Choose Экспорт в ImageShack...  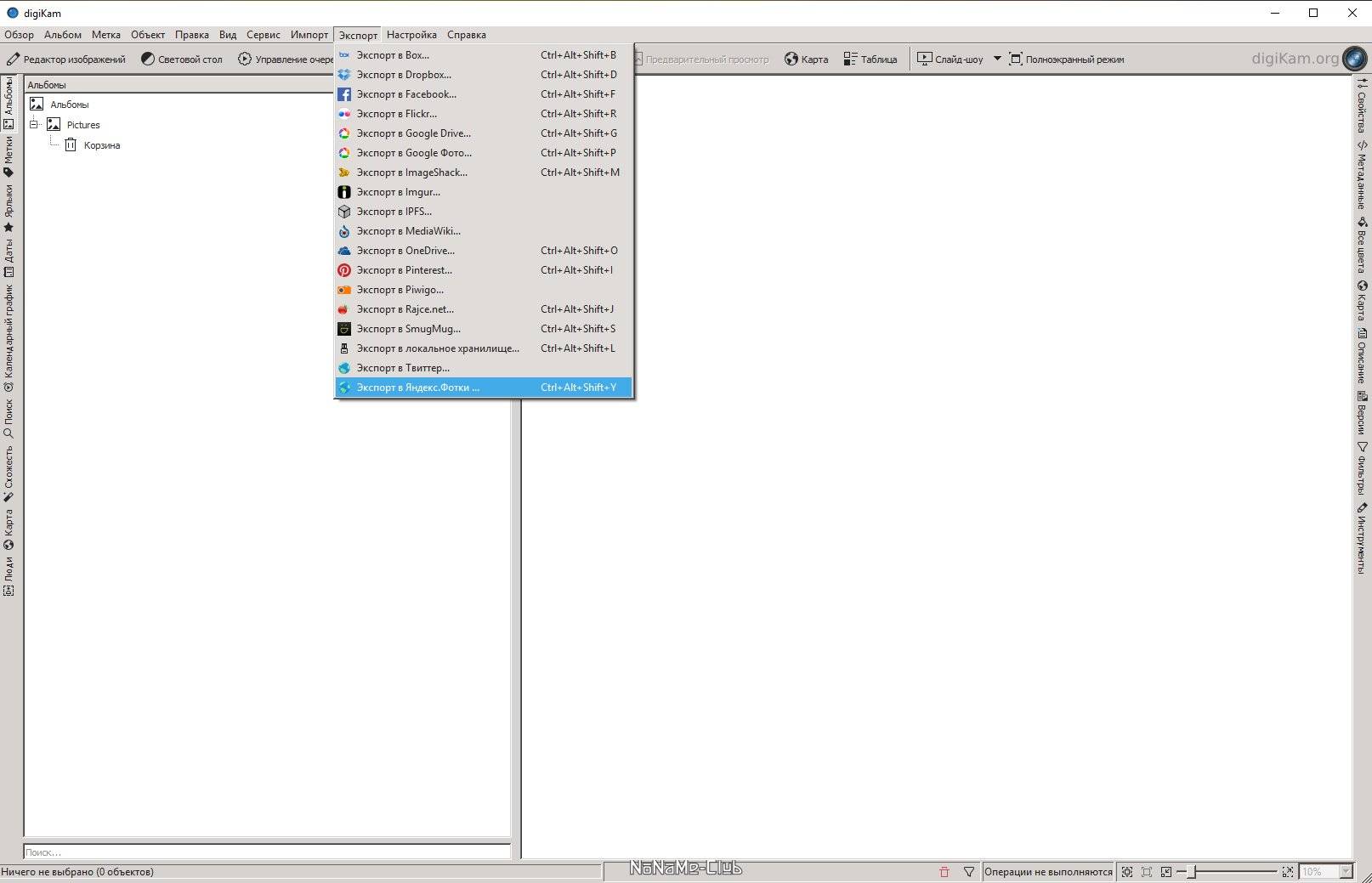coord(484,173)
